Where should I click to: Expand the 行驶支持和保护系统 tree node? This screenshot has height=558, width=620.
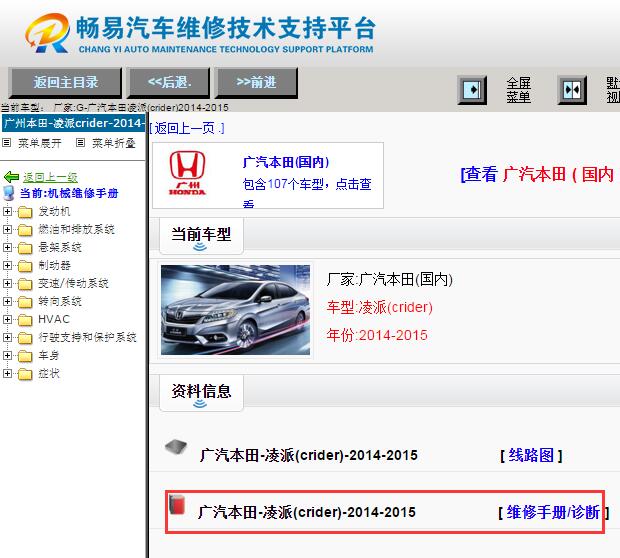7,337
